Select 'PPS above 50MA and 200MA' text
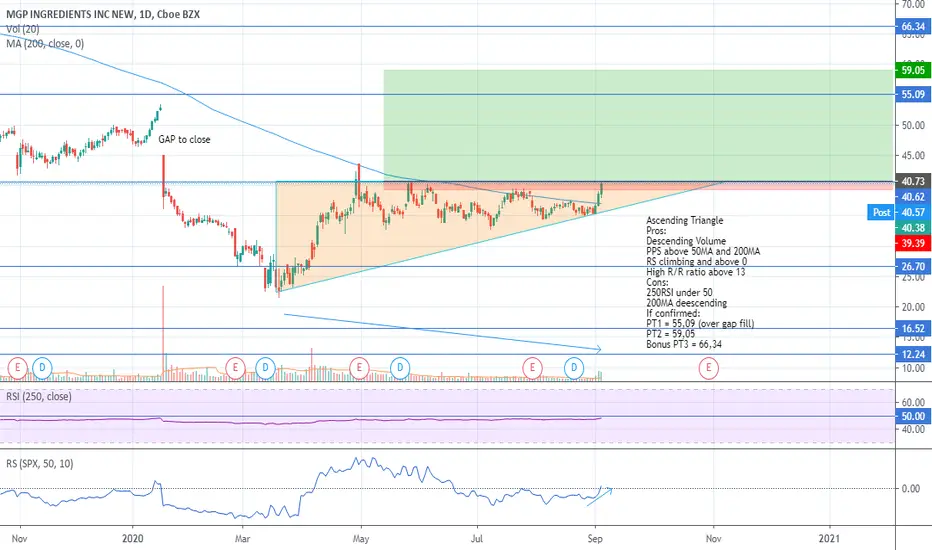 click(x=703, y=252)
